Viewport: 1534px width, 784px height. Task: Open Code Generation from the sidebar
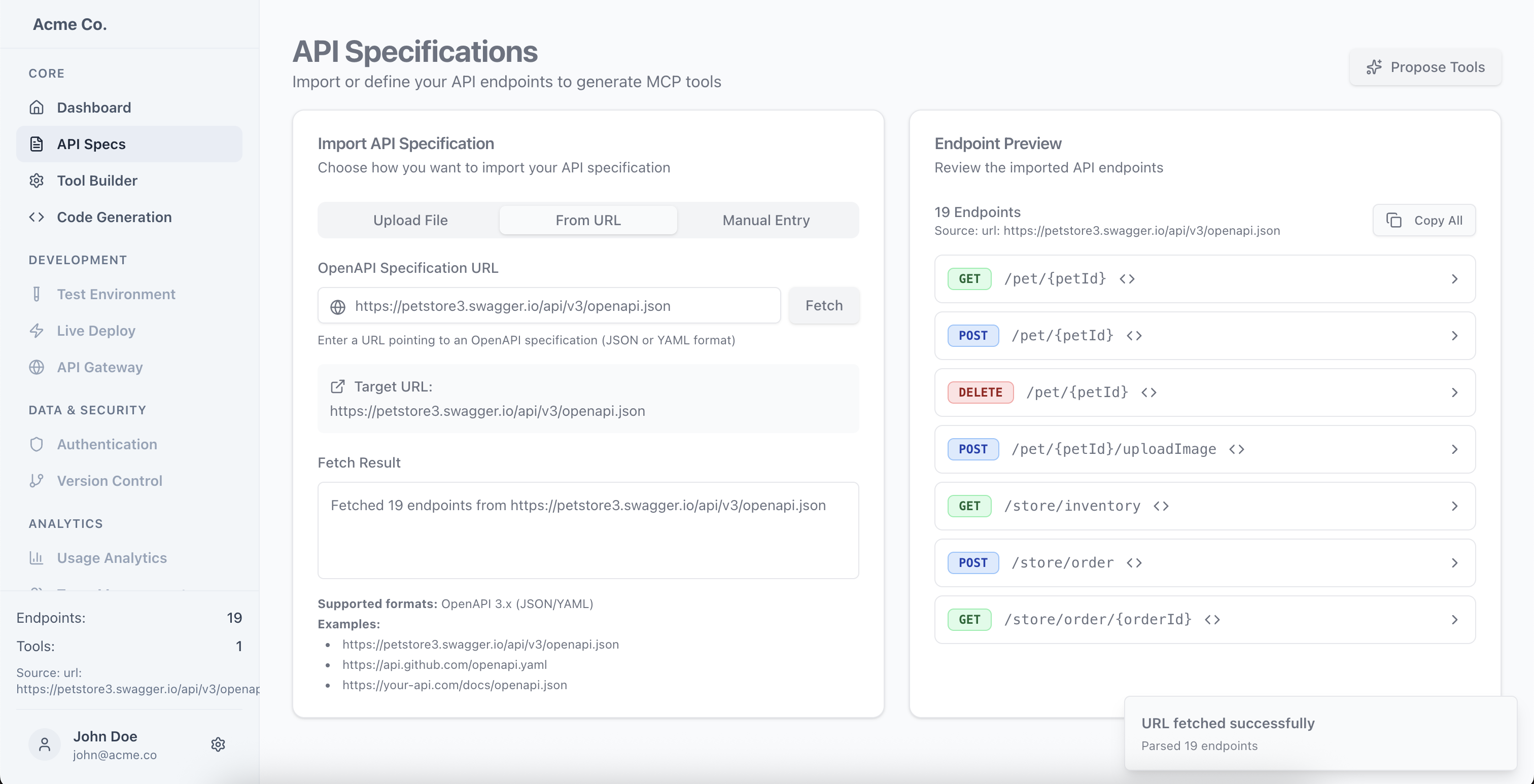click(x=114, y=217)
